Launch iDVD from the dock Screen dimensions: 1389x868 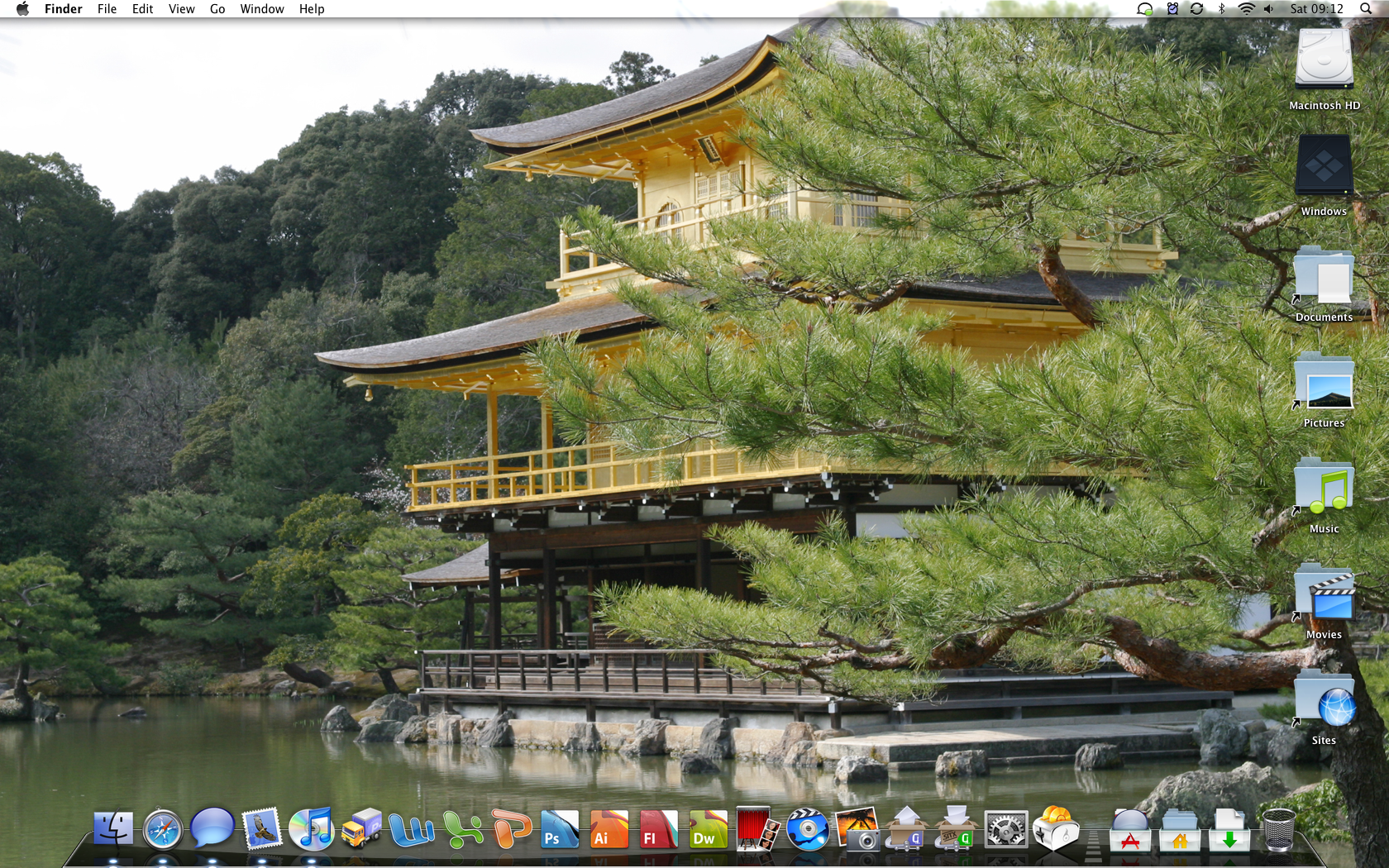coord(808,829)
